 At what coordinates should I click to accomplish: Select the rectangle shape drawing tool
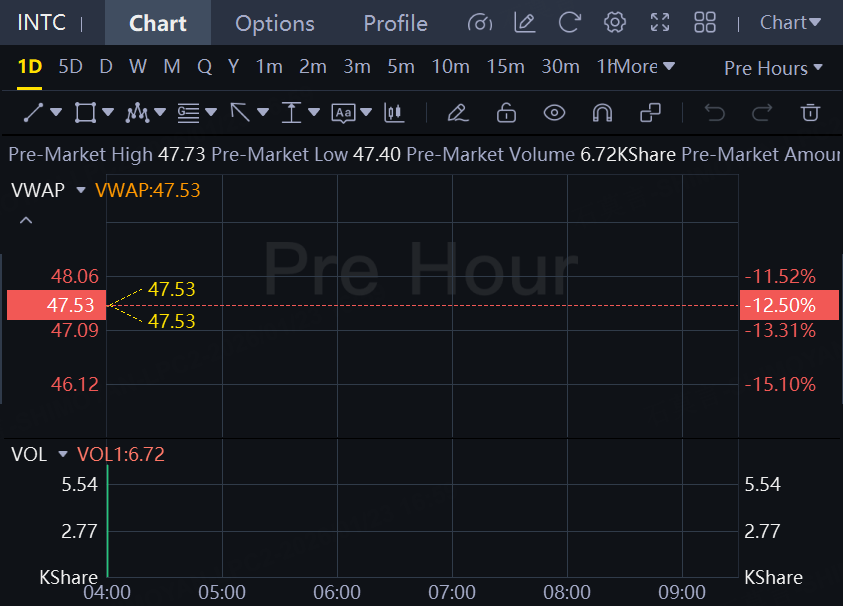85,113
